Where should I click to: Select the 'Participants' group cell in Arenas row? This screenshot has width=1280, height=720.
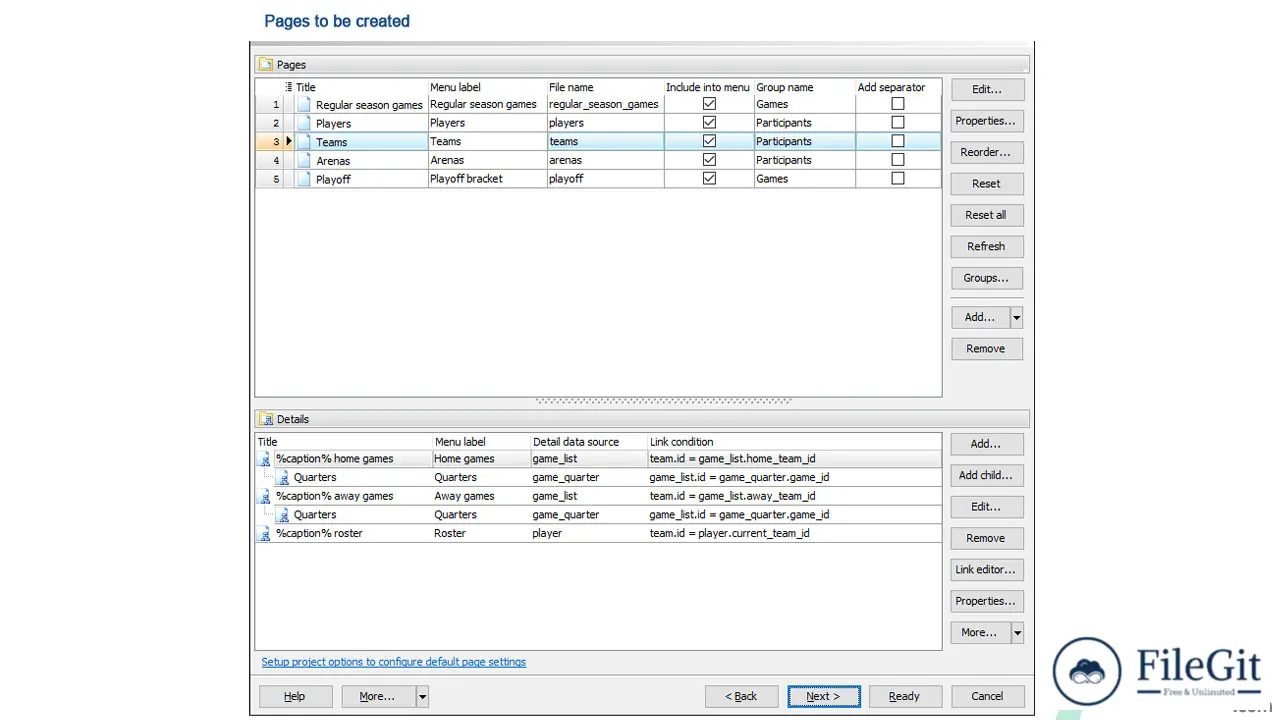[804, 160]
